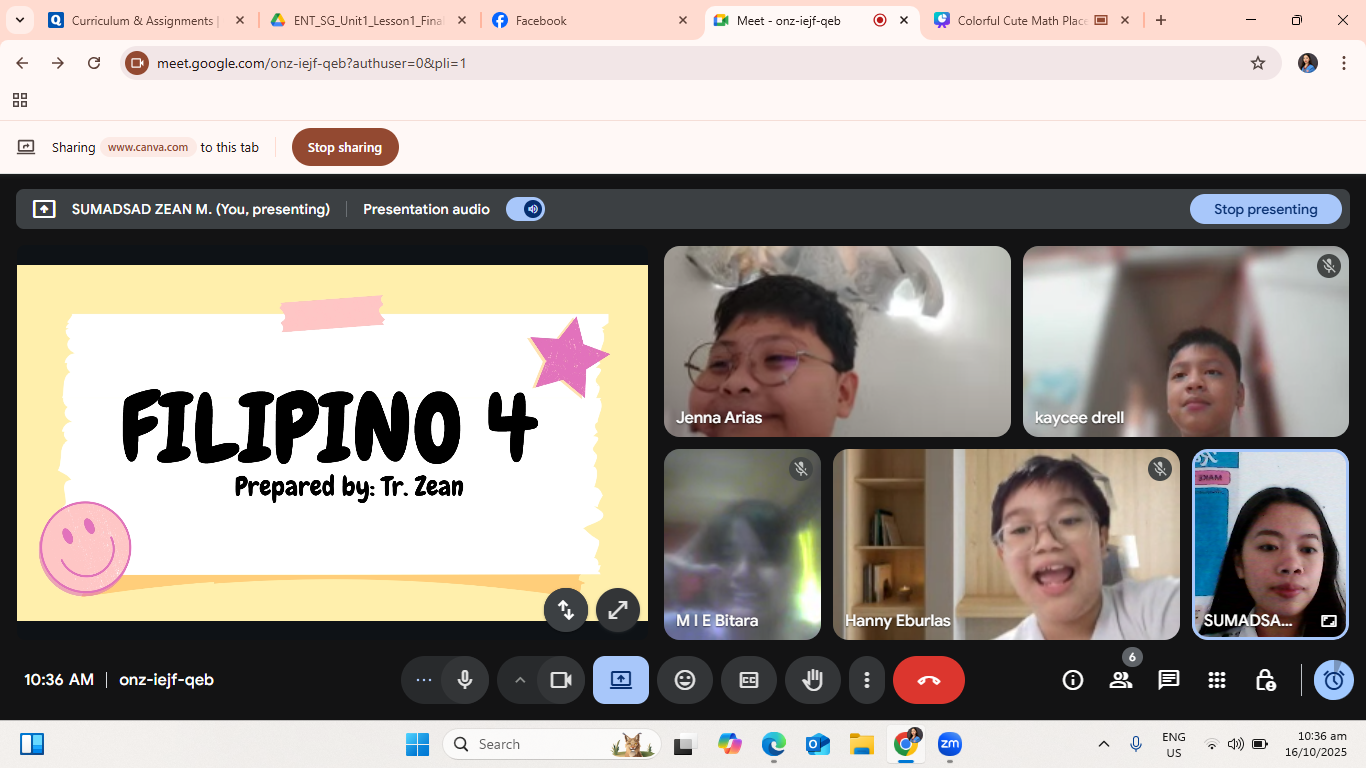Open the emoji reactions panel

[685, 680]
